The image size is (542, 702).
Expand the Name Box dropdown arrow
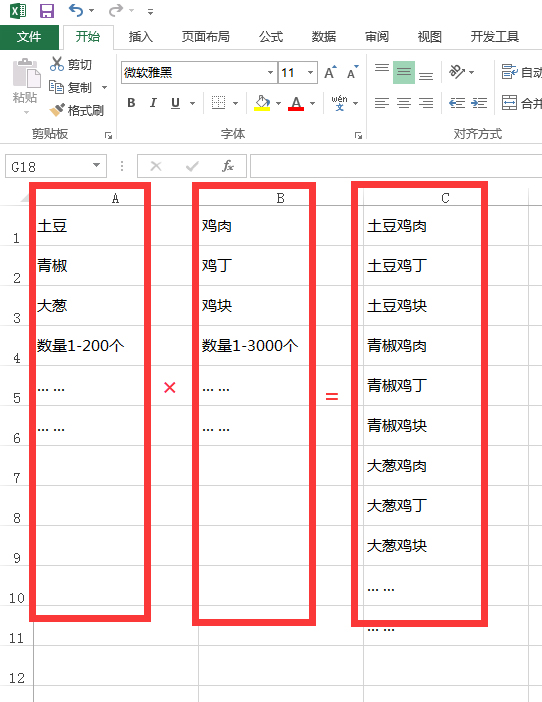(96, 166)
